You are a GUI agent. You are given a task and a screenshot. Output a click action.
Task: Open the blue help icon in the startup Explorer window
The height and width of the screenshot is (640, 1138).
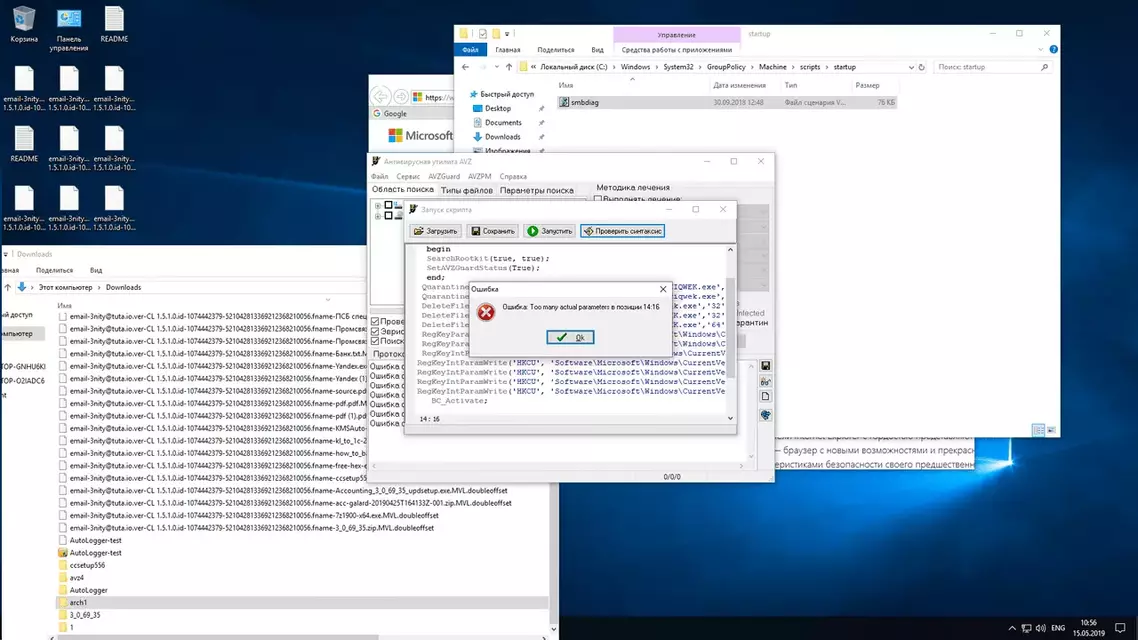coord(1053,49)
